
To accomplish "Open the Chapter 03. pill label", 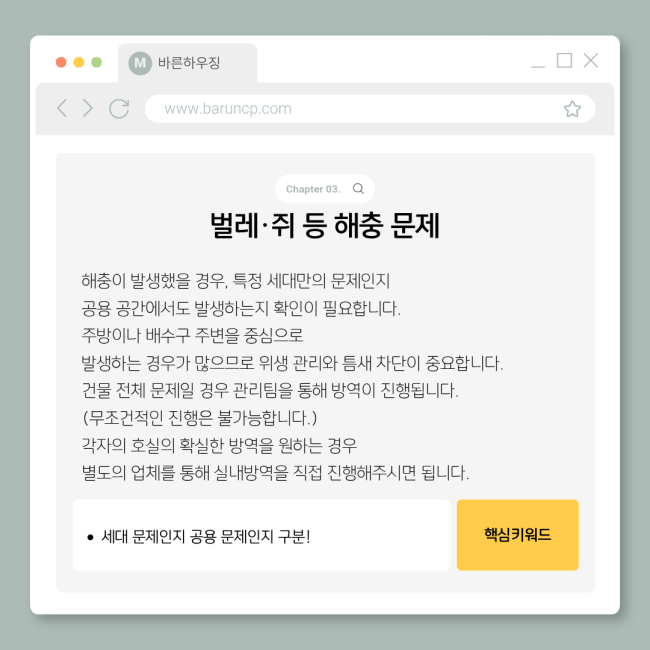I will pos(313,189).
